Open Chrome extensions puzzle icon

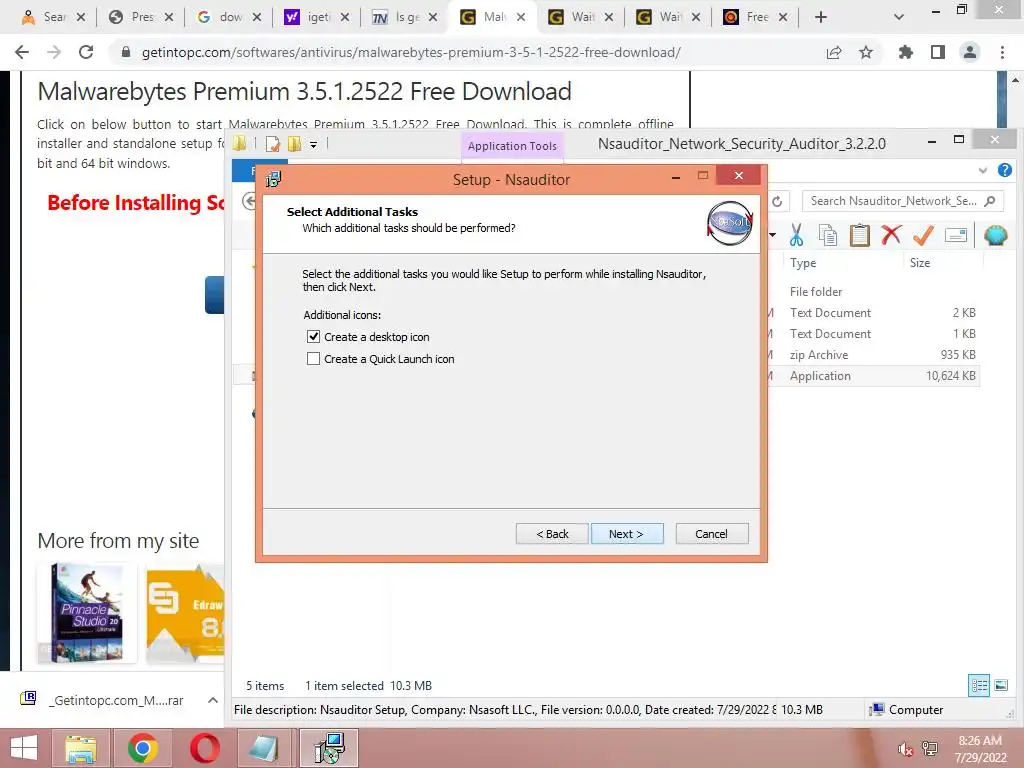pyautogui.click(x=905, y=52)
